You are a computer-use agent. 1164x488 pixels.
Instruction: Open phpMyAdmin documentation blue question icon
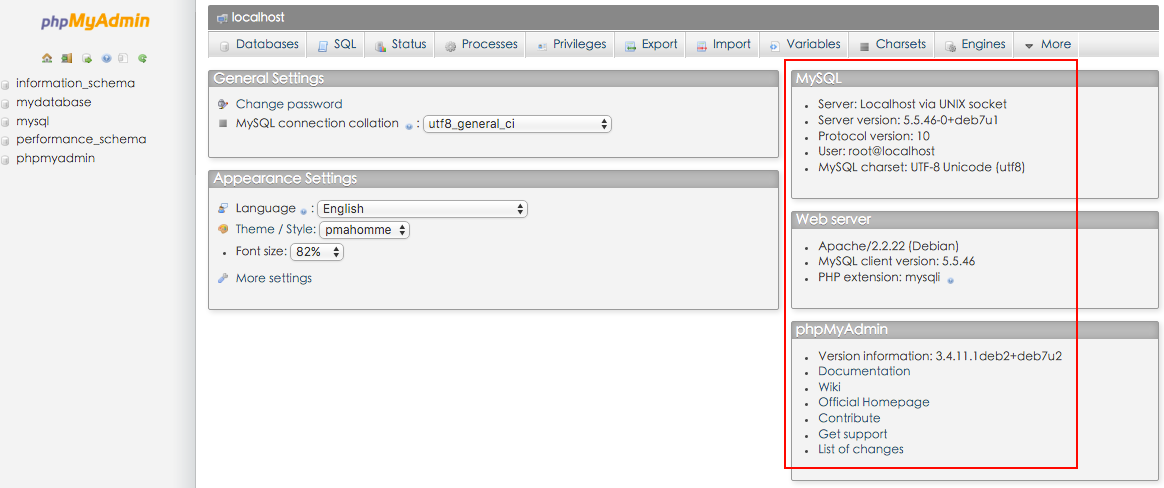pos(105,58)
